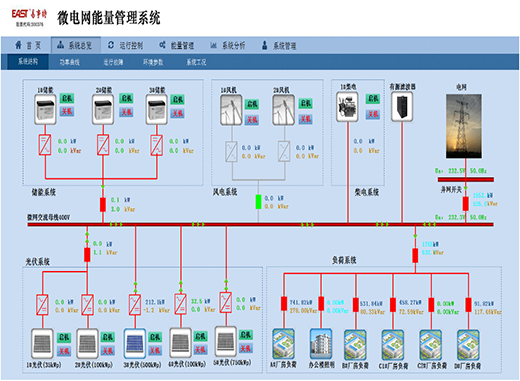Screen dimensions: 520x381
Task: Toggle the red 负荷系统 feeder breaker
Action: (x=415, y=256)
